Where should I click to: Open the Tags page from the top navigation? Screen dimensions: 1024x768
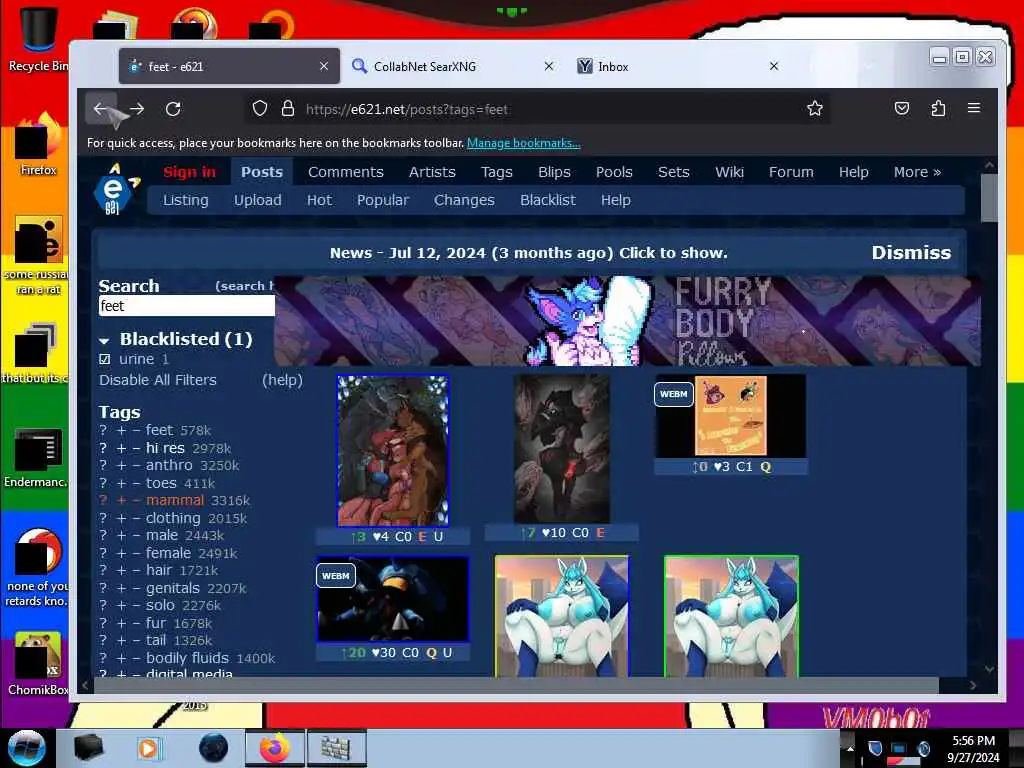pyautogui.click(x=497, y=172)
